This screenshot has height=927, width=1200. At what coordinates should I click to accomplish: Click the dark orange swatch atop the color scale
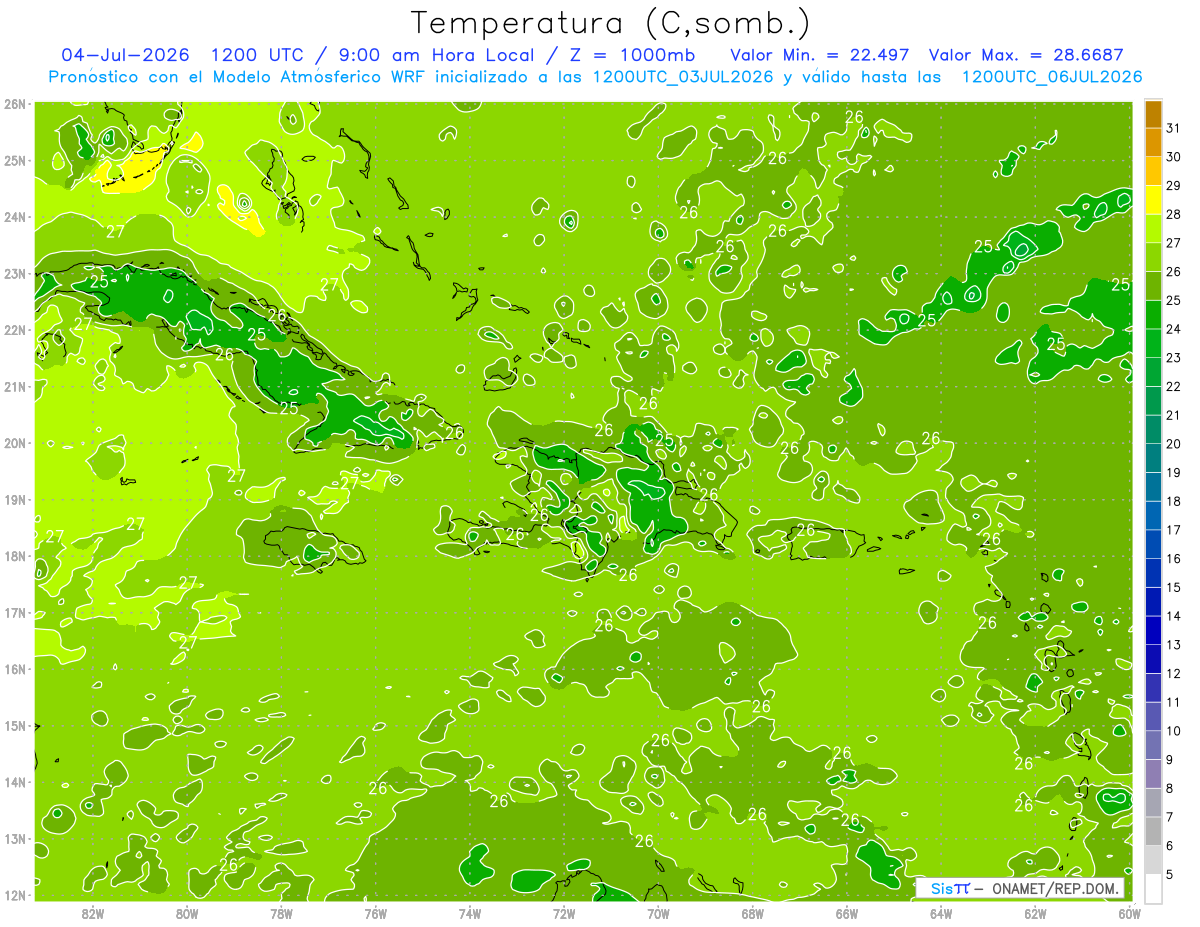[x=1153, y=114]
